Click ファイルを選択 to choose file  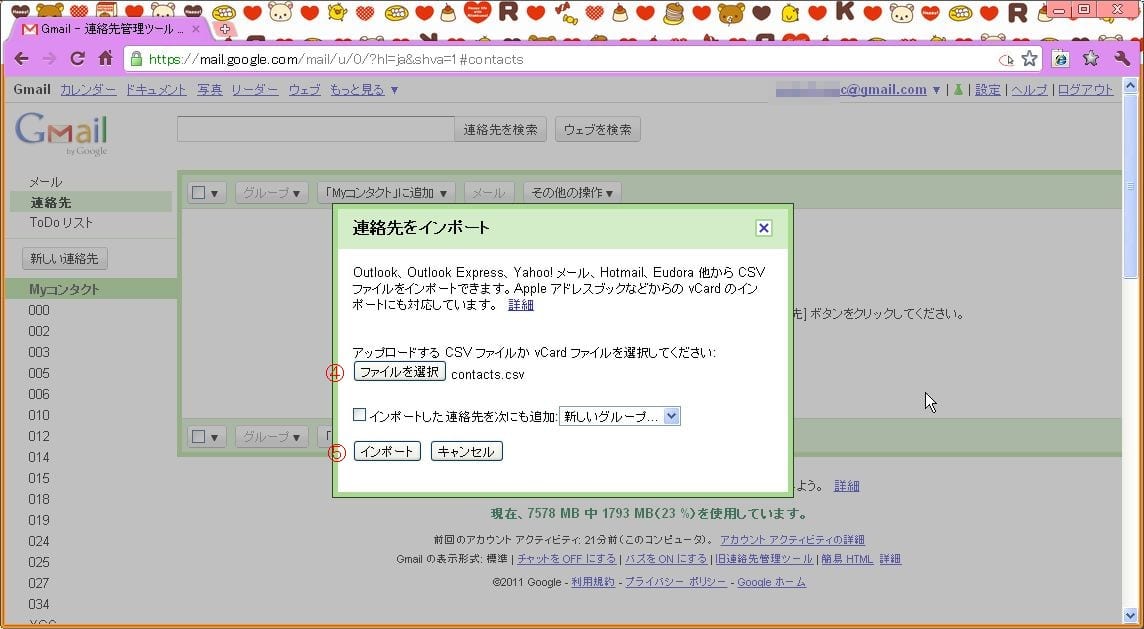(399, 372)
